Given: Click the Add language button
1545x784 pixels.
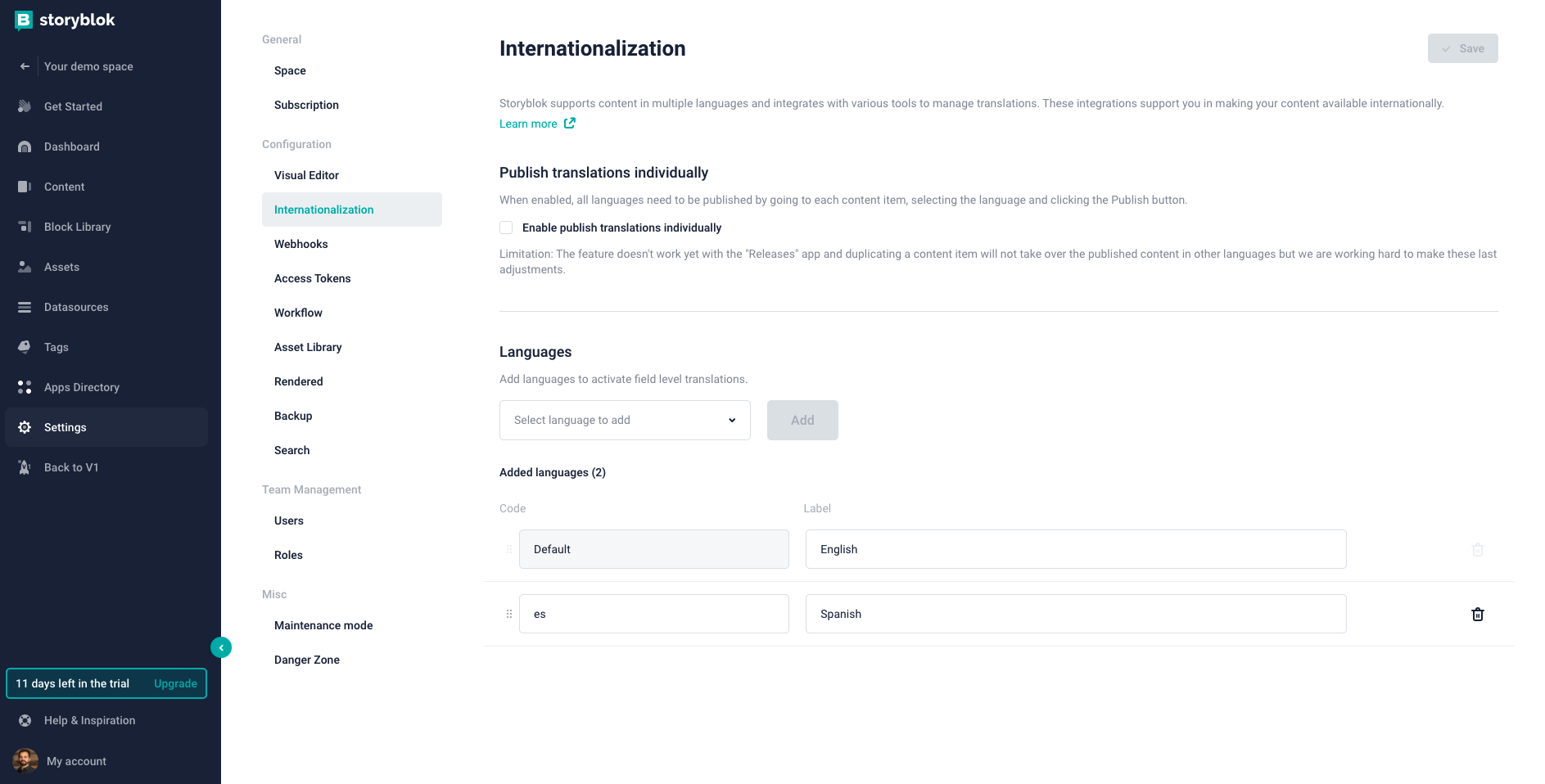Looking at the screenshot, I should pos(802,420).
